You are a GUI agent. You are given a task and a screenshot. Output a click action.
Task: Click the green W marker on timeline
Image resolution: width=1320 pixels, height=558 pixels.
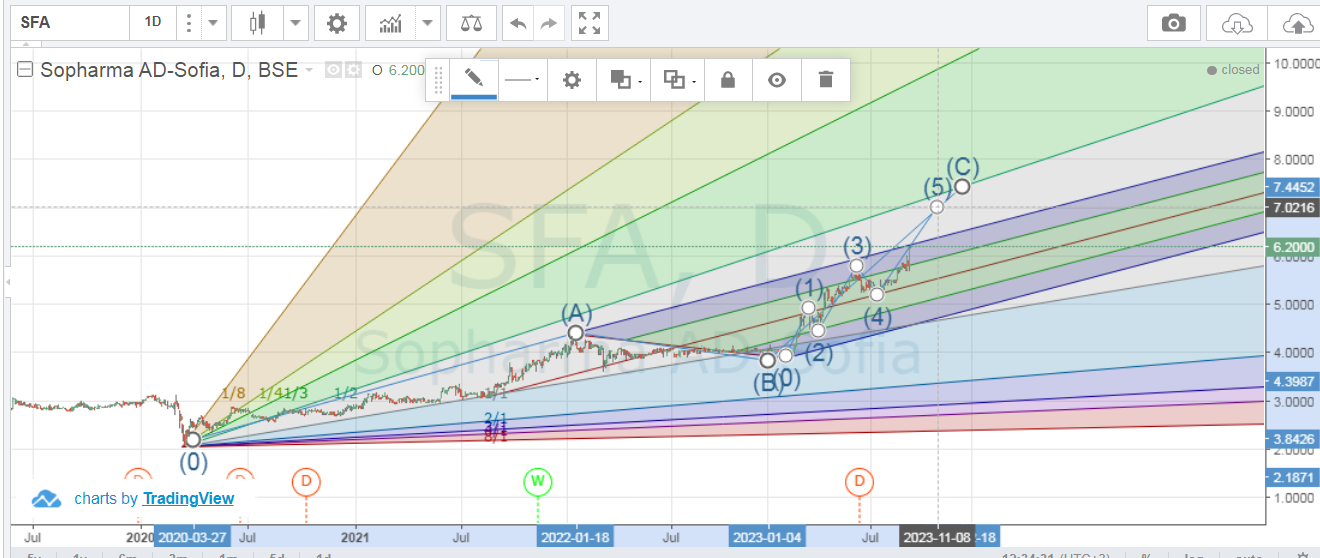tap(538, 481)
